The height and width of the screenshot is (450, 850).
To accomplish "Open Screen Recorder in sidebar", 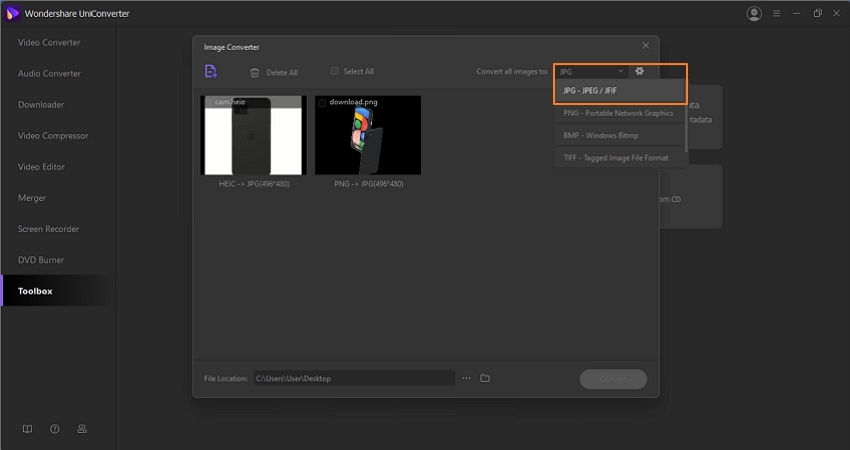I will pyautogui.click(x=48, y=229).
